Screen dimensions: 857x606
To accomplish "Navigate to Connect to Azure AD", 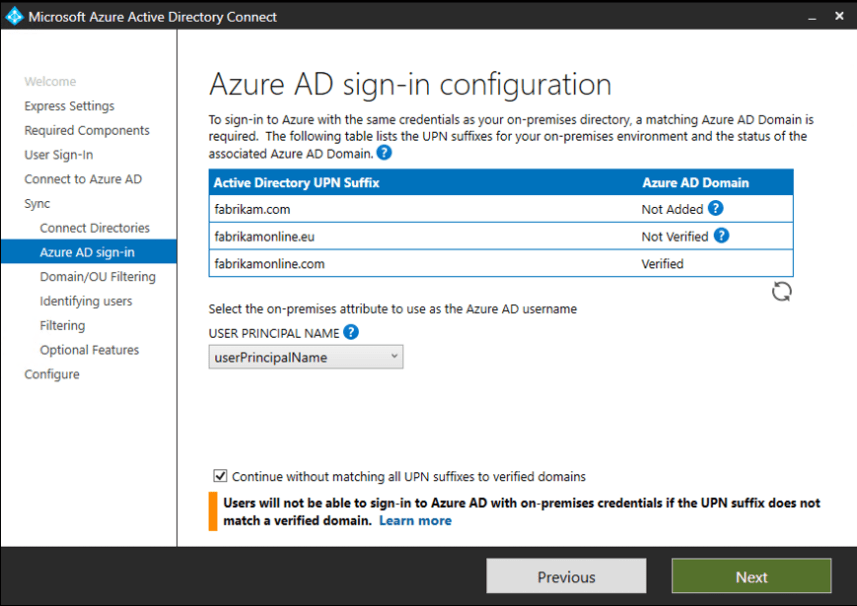I will tap(83, 179).
